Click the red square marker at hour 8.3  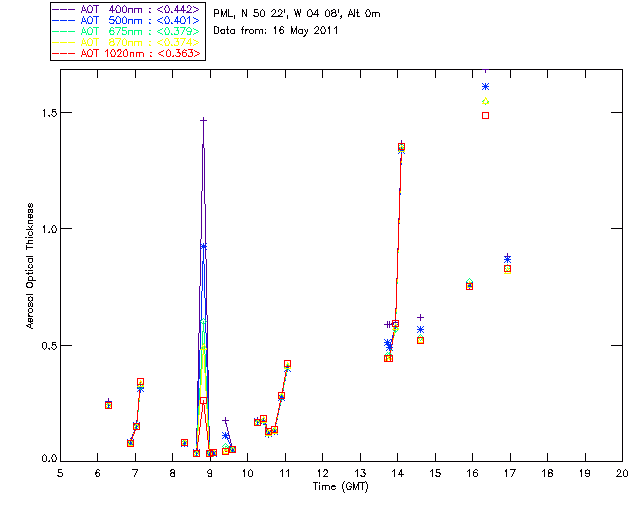(x=184, y=443)
